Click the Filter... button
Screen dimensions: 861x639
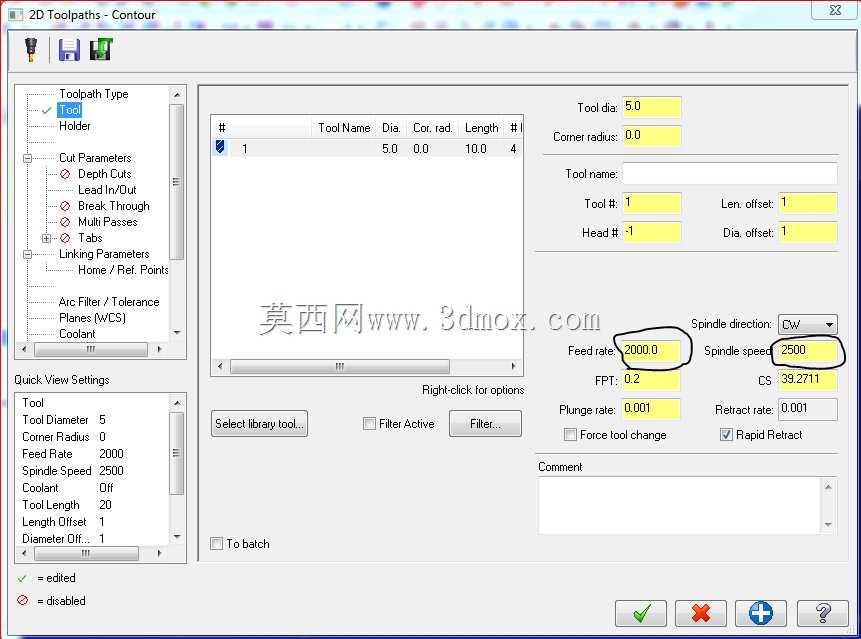click(x=485, y=424)
